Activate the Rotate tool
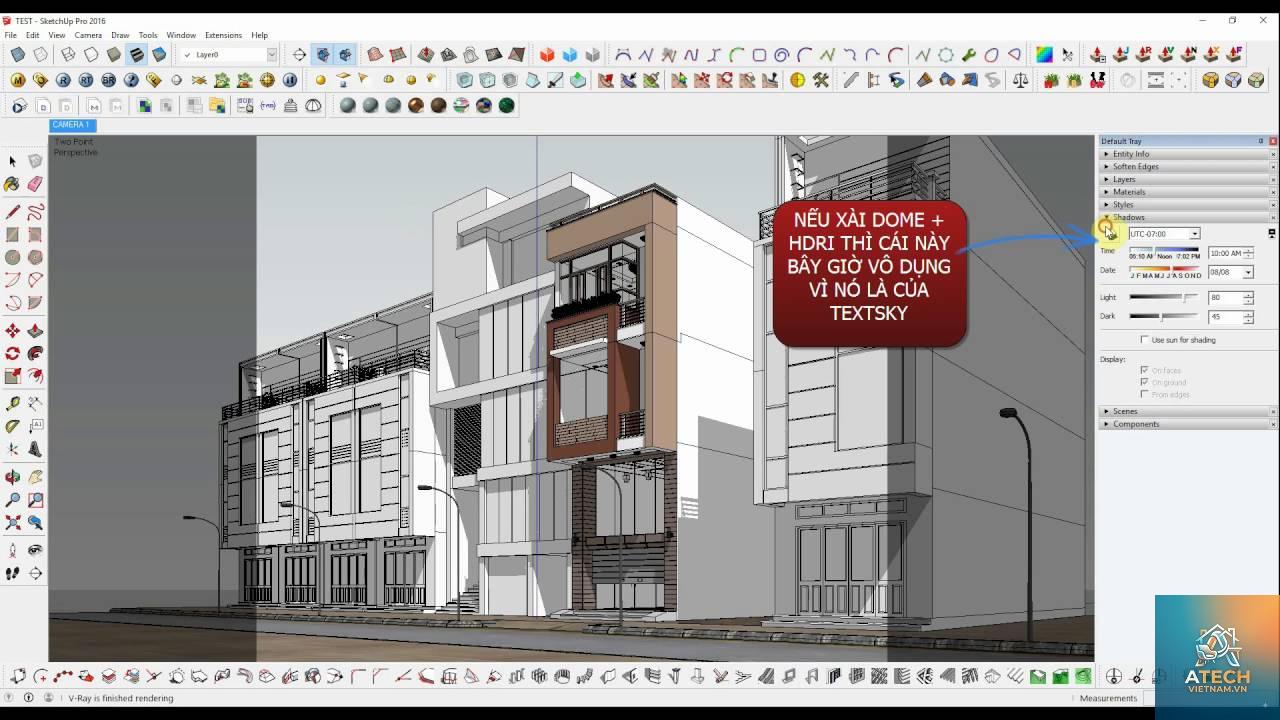The height and width of the screenshot is (720, 1280). pos(13,353)
